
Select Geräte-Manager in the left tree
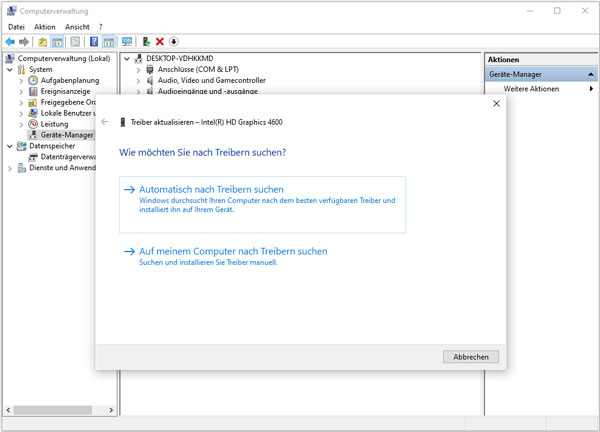pyautogui.click(x=67, y=134)
